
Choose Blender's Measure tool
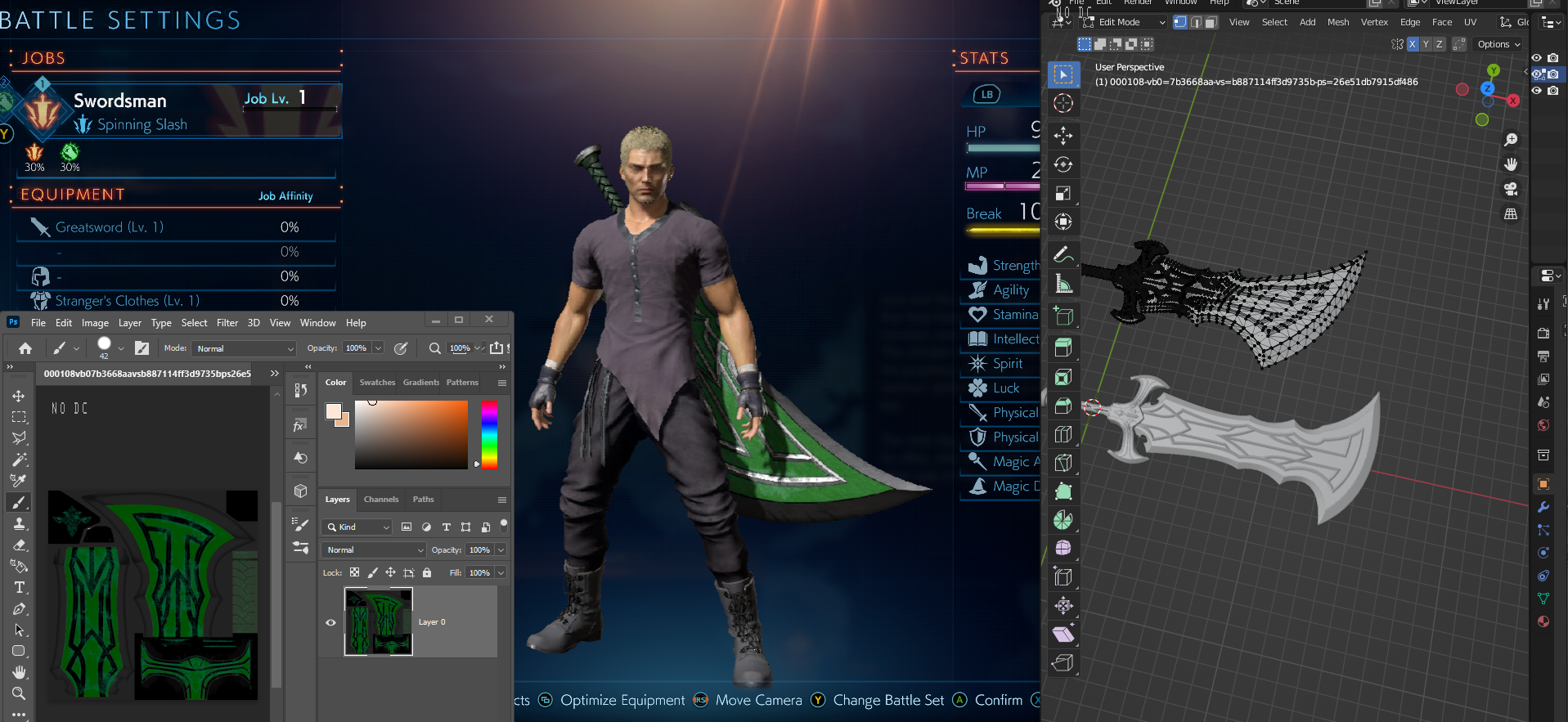[1063, 283]
